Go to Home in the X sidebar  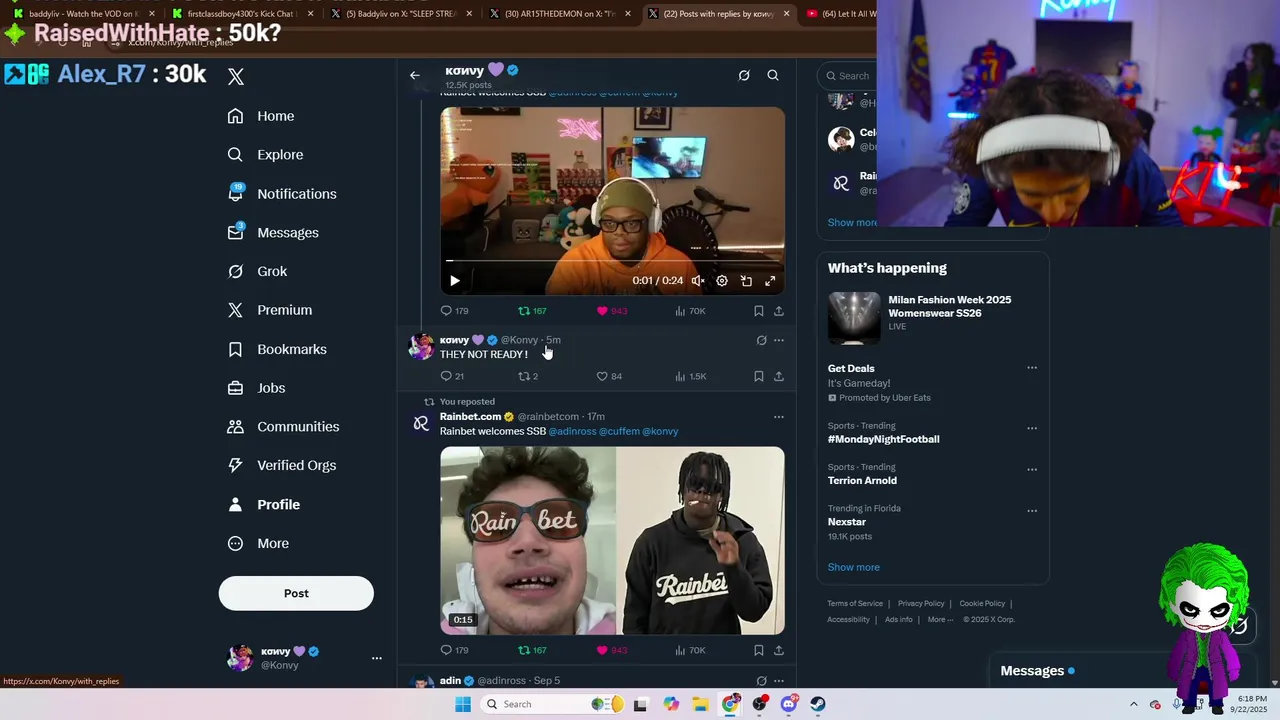pos(261,116)
